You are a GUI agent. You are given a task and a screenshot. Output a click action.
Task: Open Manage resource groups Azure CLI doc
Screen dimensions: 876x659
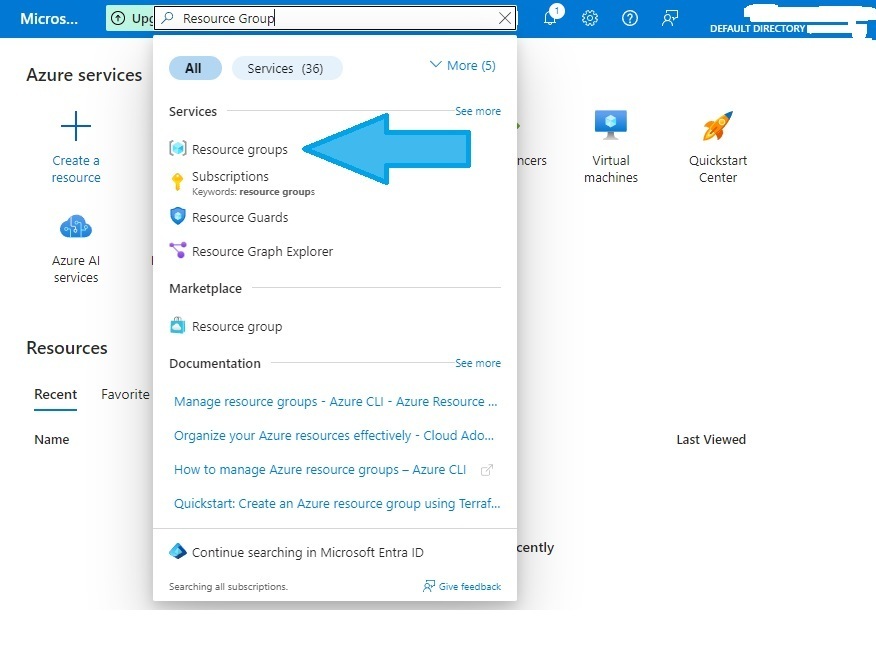click(x=335, y=402)
